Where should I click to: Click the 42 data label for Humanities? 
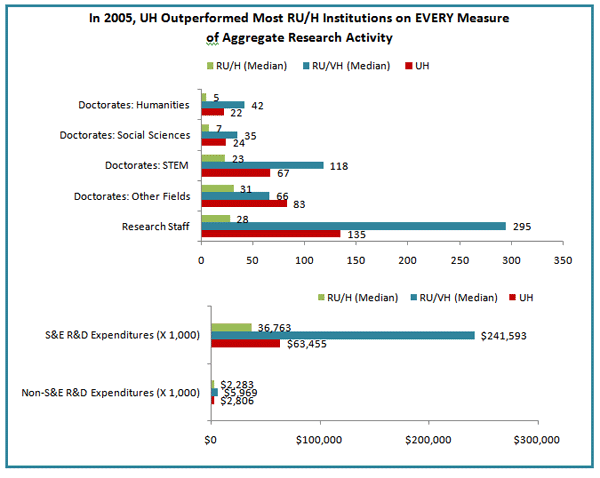(x=258, y=104)
